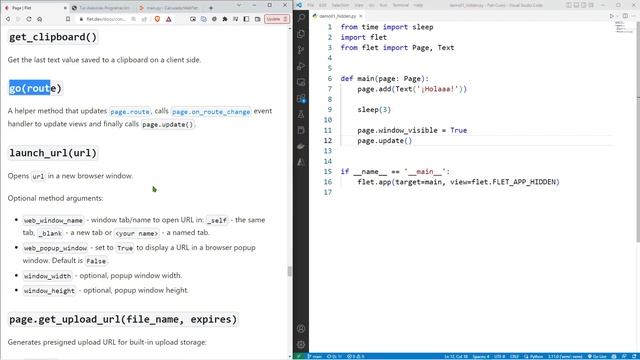Screen dimensions: 640x360
Task: Open Remote Explorer view in activity bar
Action: click(x=301, y=82)
